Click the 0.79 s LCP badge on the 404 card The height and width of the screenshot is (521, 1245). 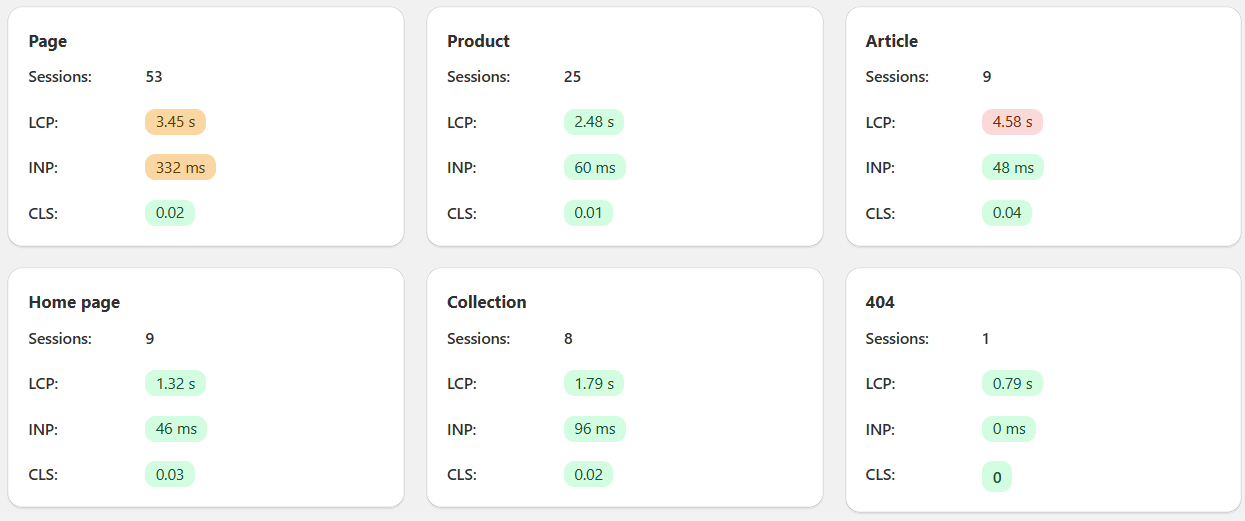click(1012, 383)
